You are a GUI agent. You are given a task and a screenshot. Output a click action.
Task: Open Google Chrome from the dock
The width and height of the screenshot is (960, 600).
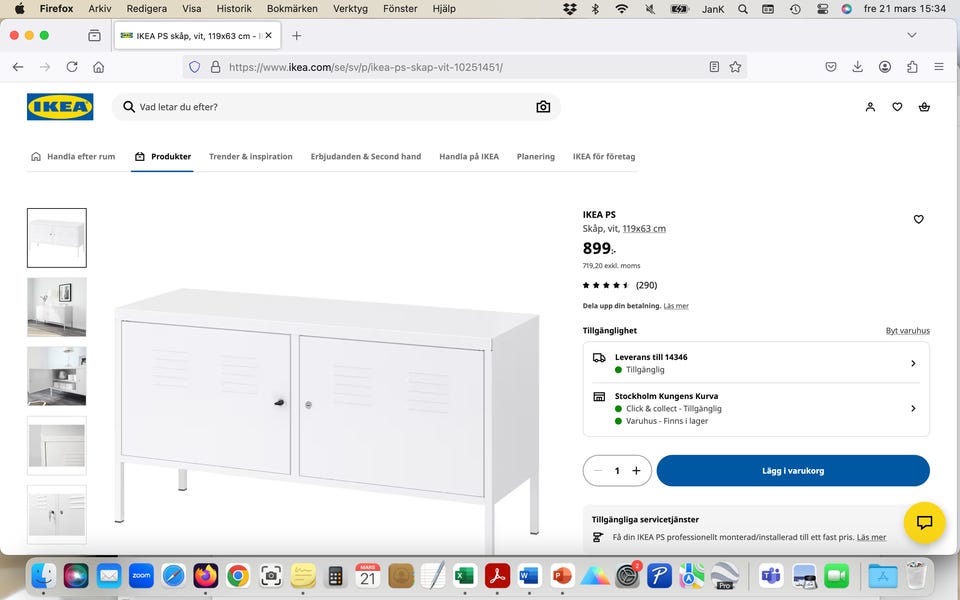pos(238,576)
